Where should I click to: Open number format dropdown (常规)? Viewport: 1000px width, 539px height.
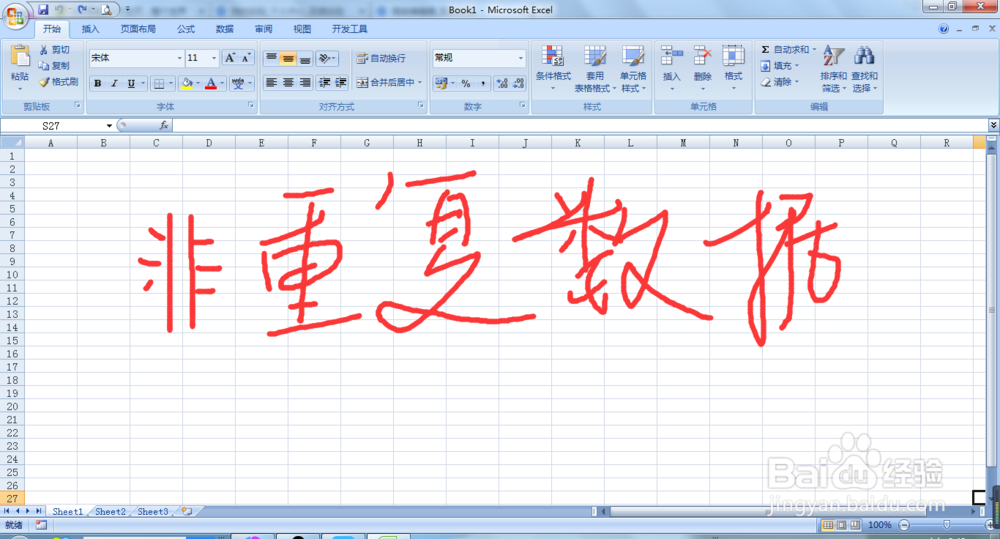[x=520, y=58]
